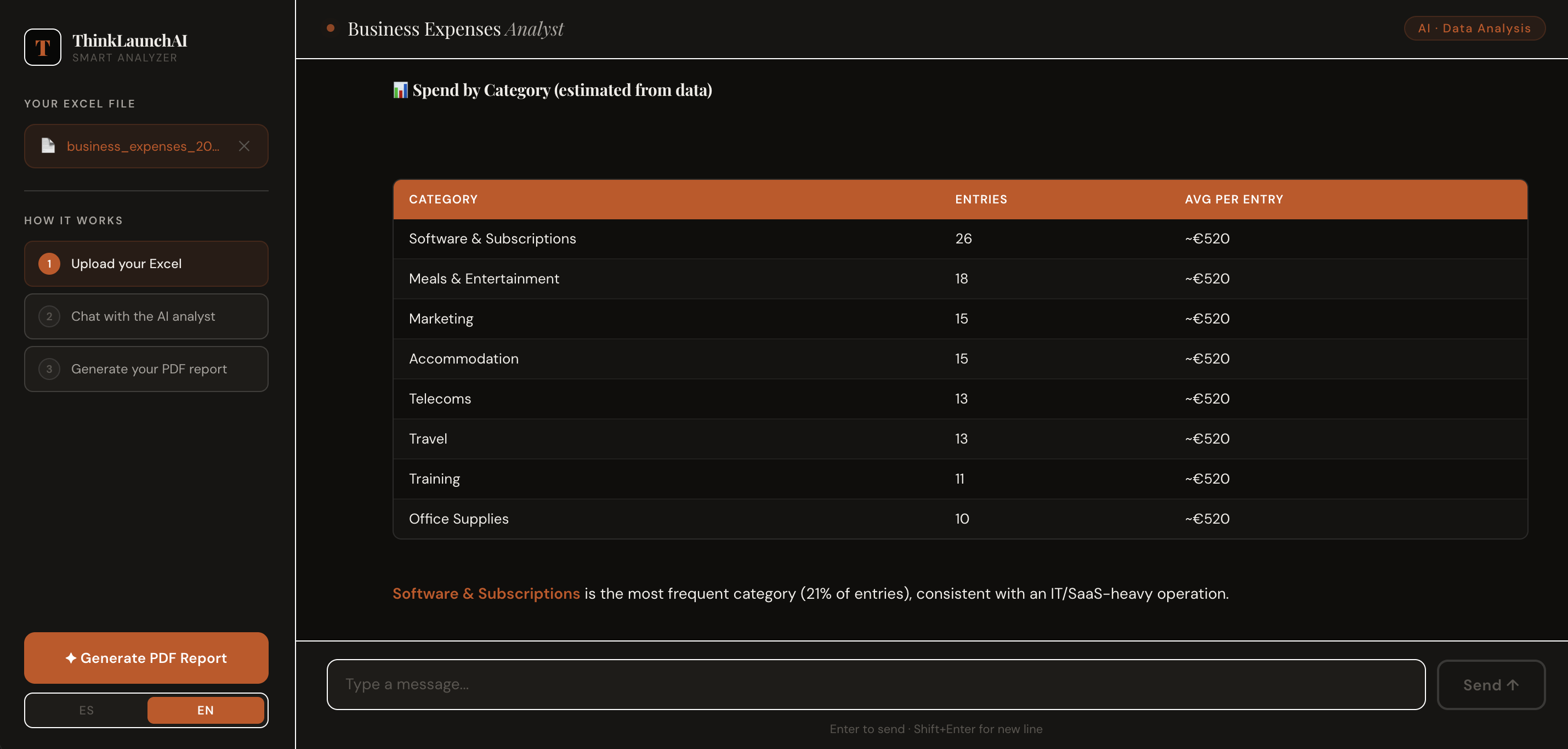
Task: Click the ENTRIES column header
Action: (x=981, y=199)
